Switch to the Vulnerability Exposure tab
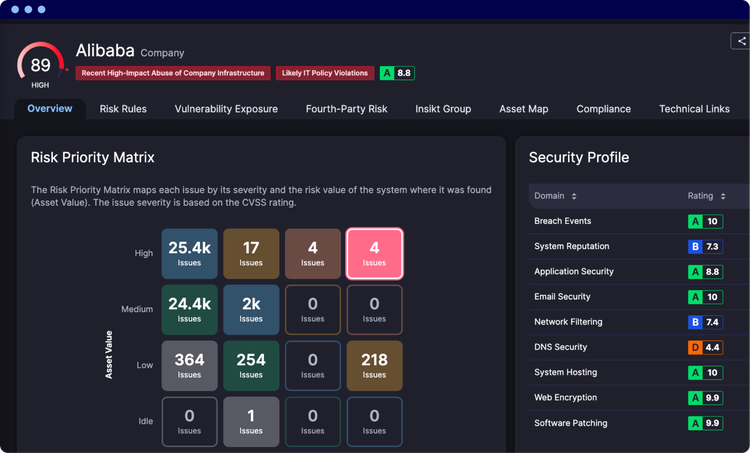Viewport: 750px width, 453px height. (226, 109)
